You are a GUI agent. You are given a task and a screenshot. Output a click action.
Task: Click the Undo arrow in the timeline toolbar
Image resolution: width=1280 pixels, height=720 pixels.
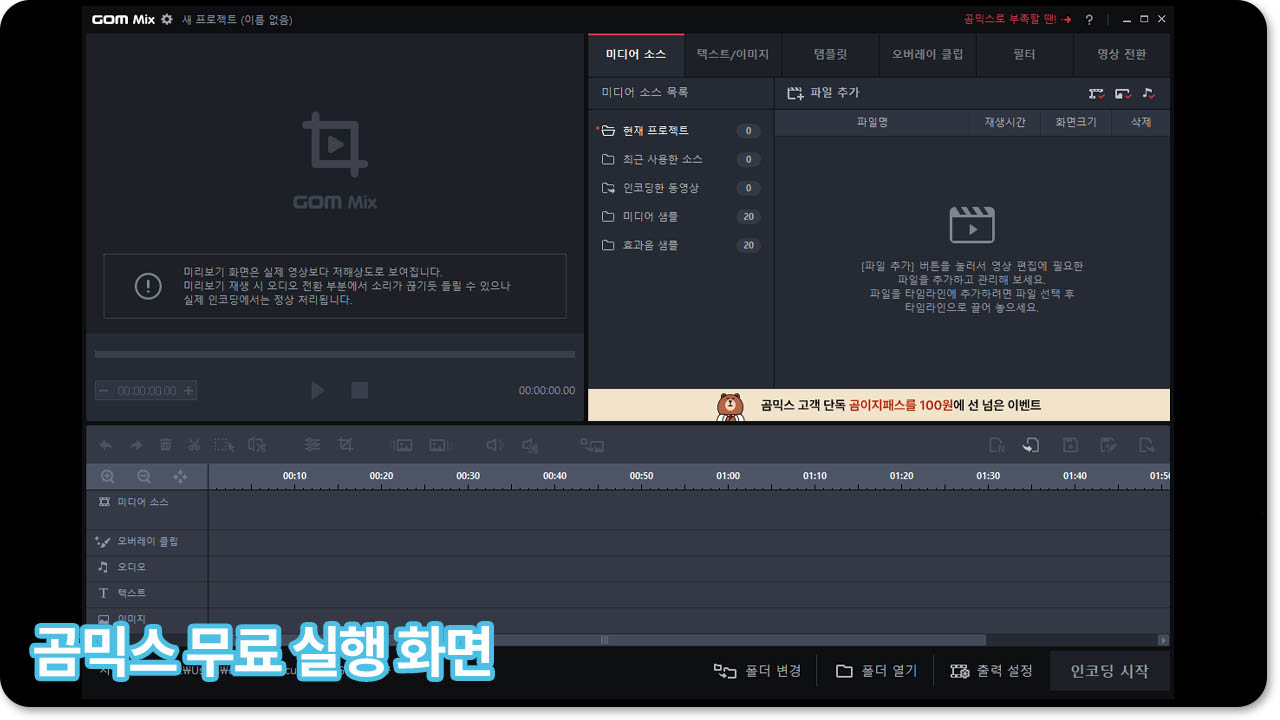pos(106,444)
